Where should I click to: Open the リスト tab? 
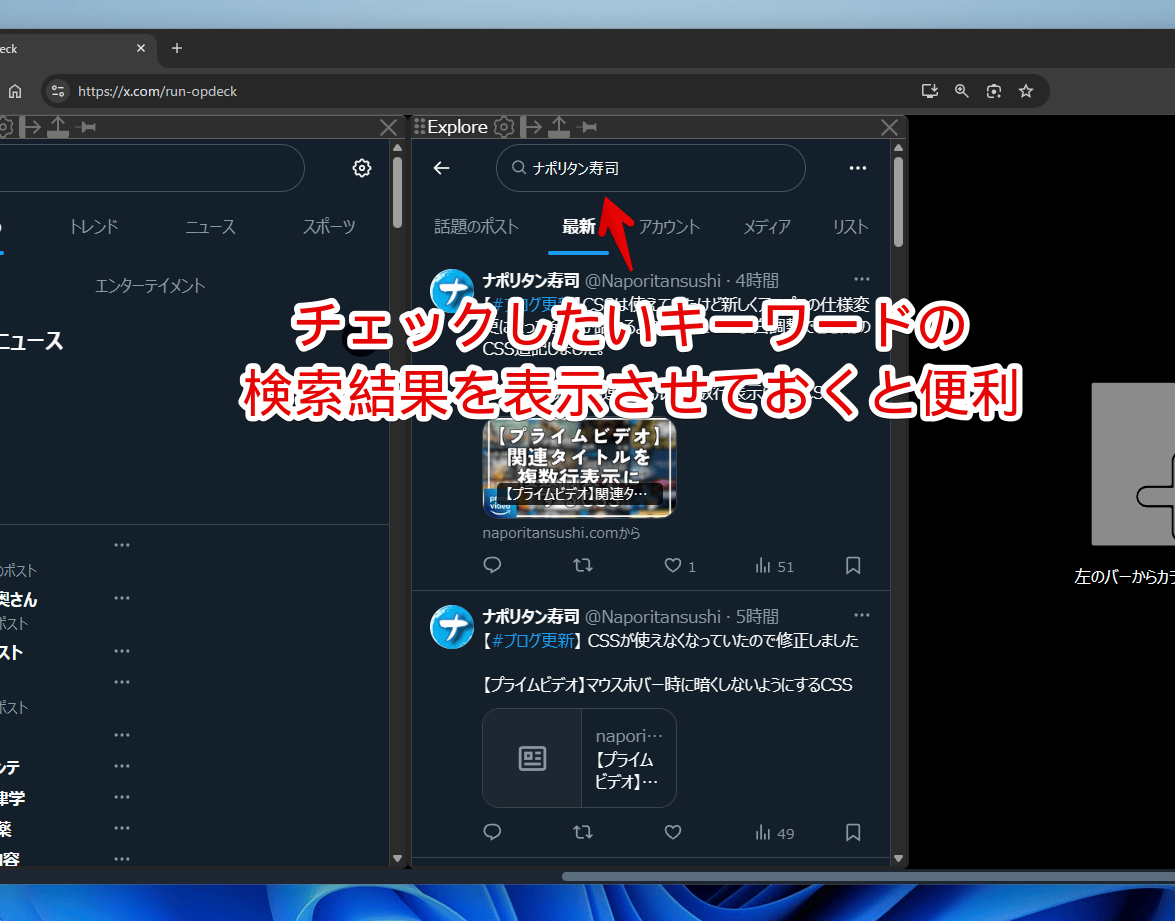click(851, 226)
